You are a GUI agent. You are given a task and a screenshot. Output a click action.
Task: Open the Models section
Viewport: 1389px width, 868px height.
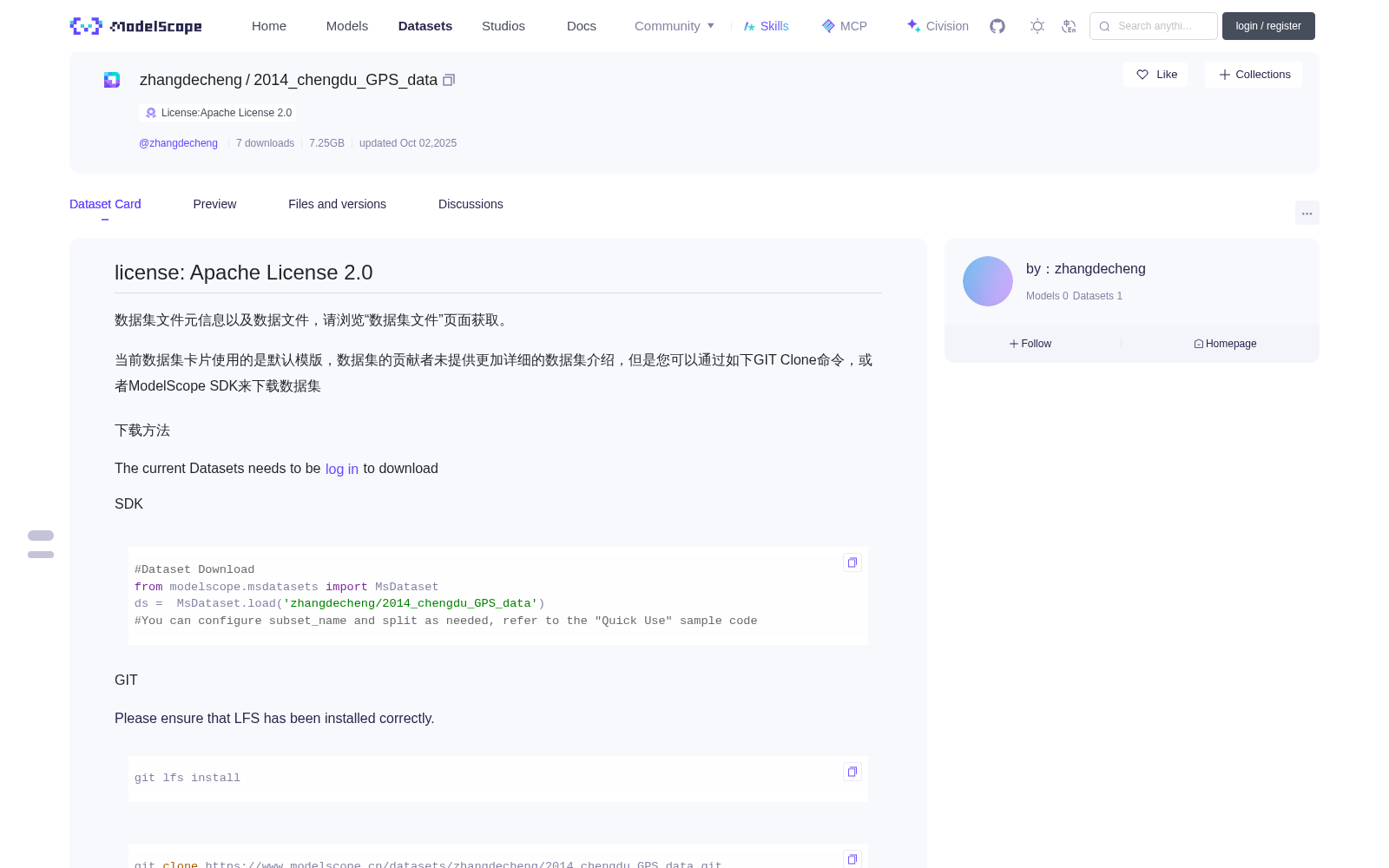[x=347, y=26]
